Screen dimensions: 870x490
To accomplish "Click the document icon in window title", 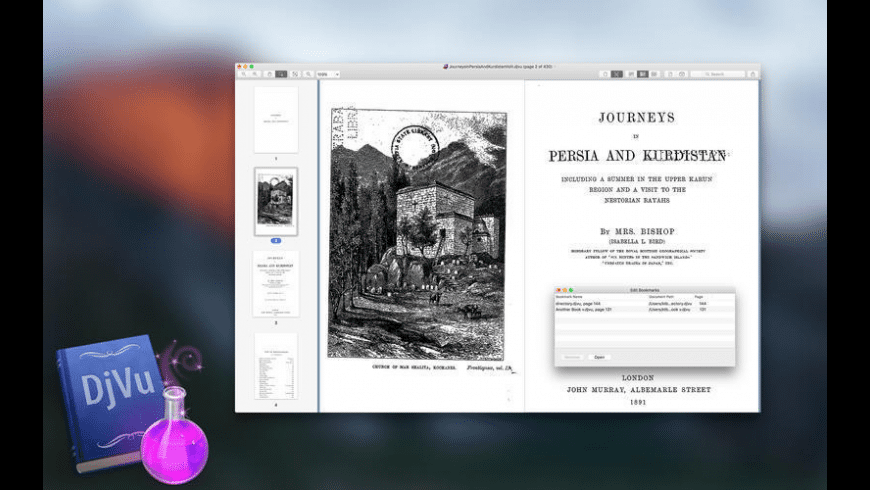I will click(x=445, y=67).
